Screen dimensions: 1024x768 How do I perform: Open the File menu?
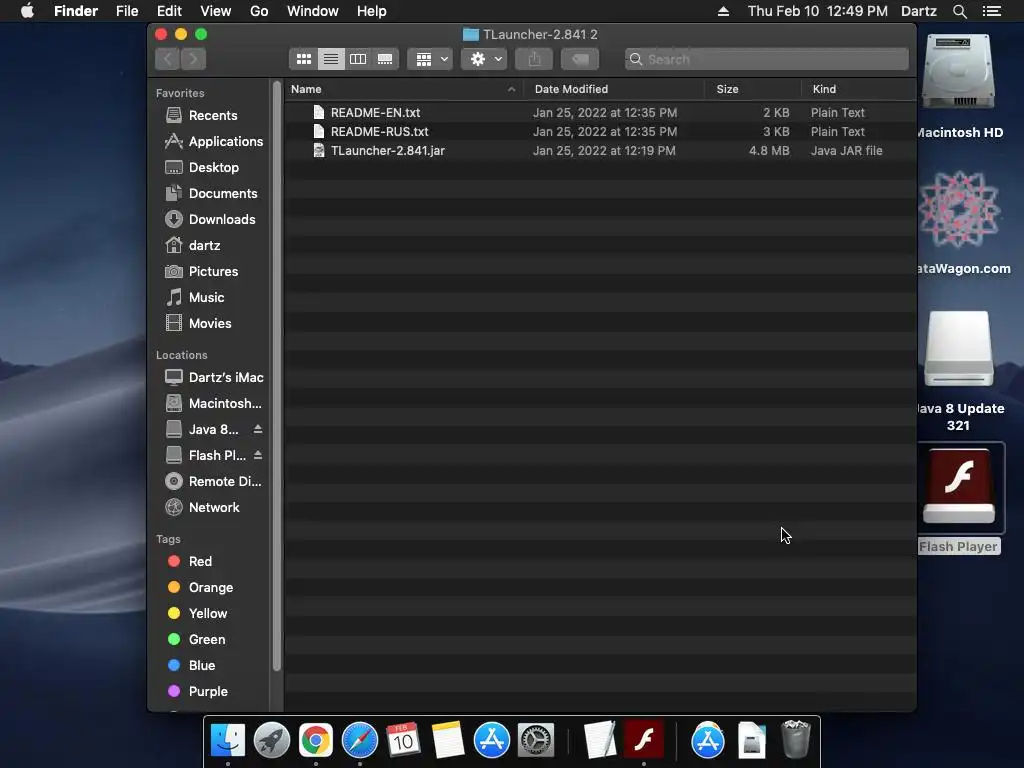point(127,11)
